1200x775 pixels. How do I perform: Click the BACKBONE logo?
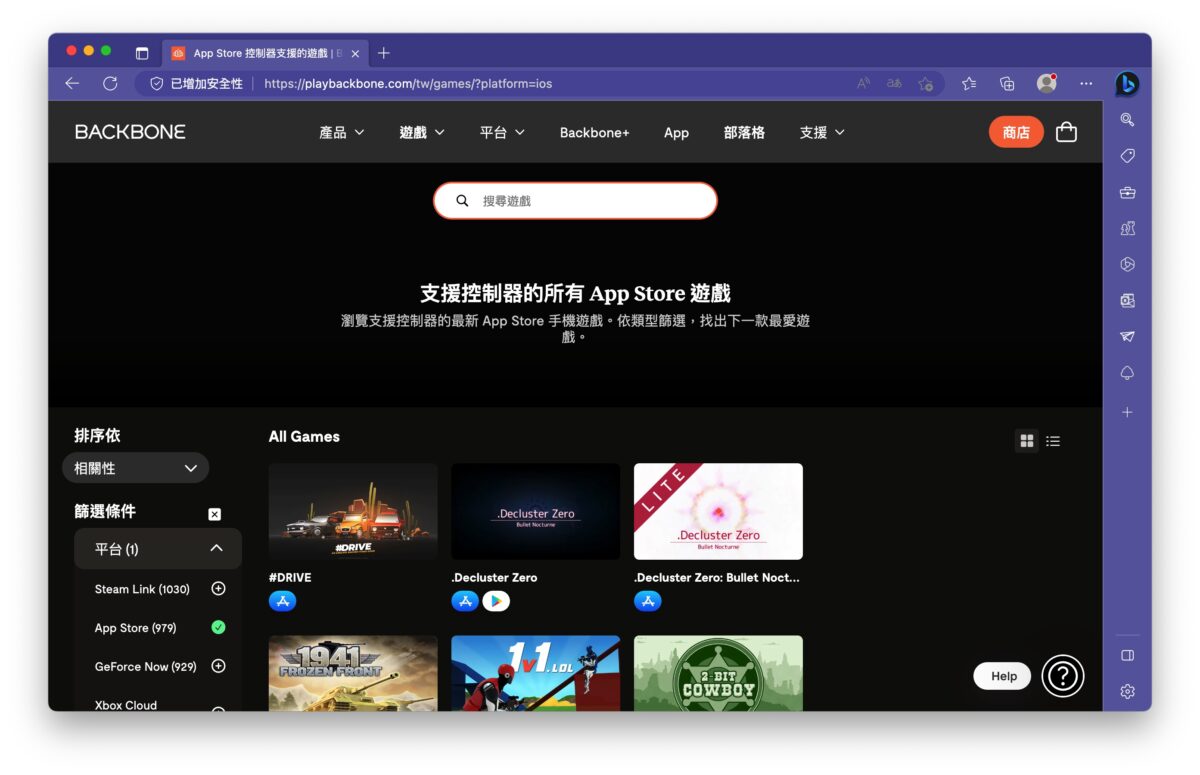(x=130, y=132)
